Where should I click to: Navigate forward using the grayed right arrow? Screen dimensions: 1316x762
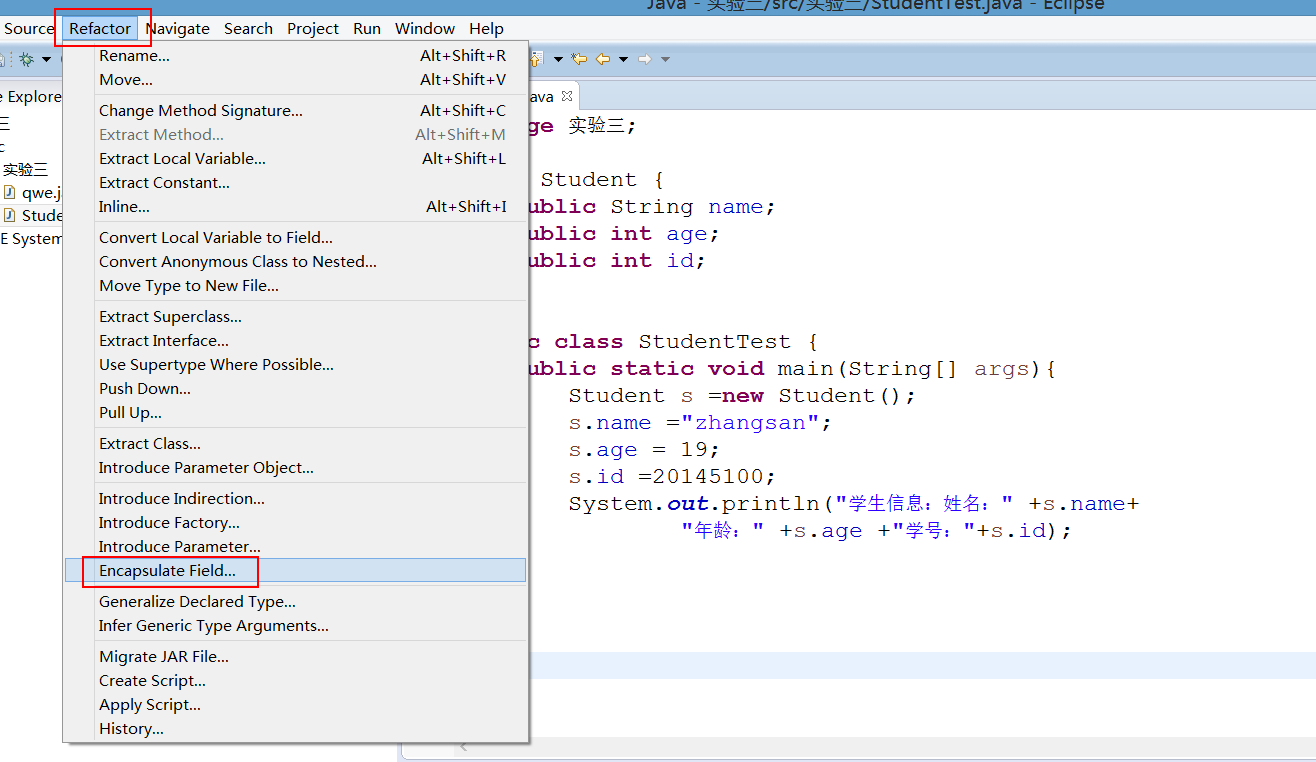[645, 60]
